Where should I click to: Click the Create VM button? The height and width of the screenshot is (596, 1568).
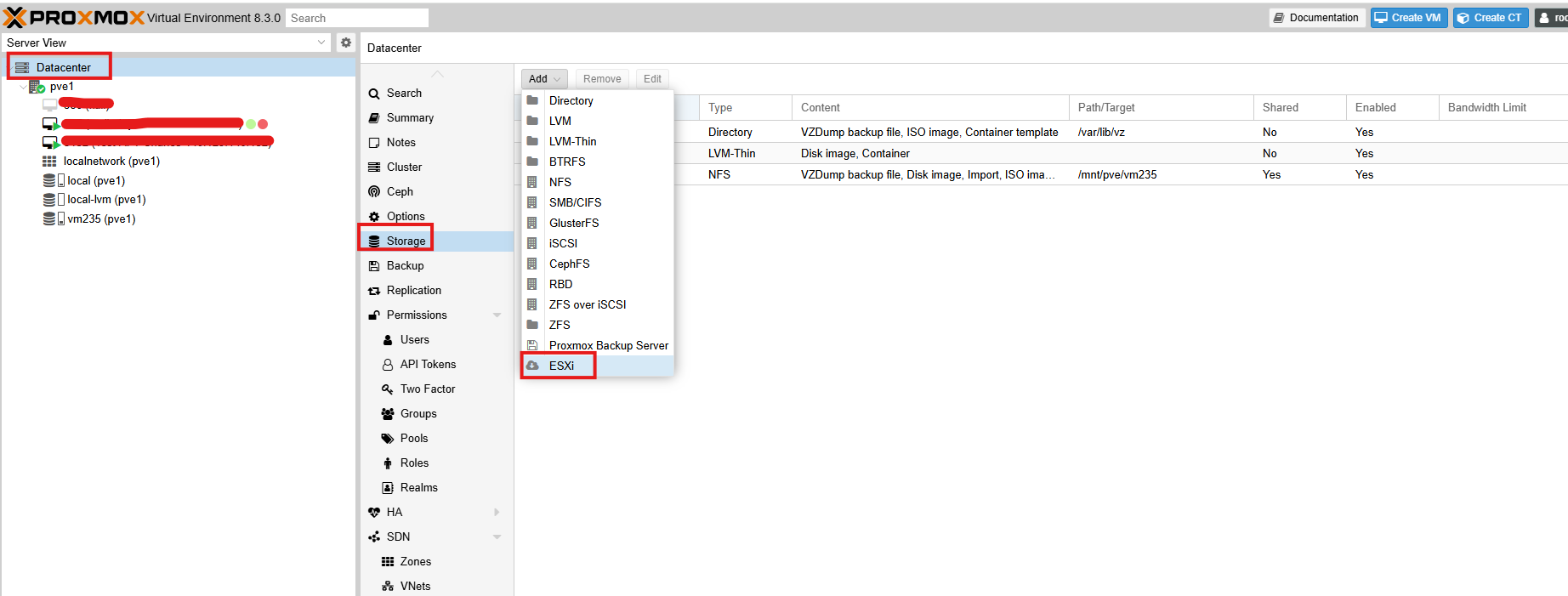(1409, 18)
